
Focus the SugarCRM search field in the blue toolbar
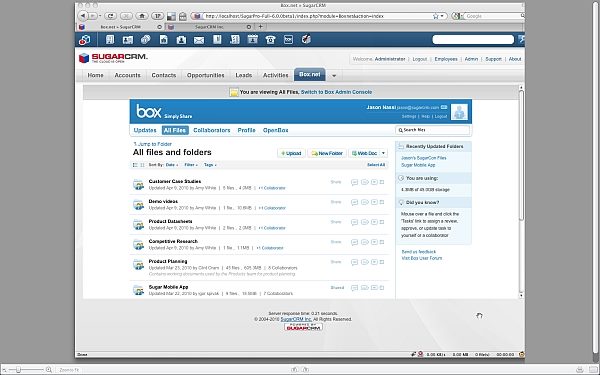coord(473,39)
